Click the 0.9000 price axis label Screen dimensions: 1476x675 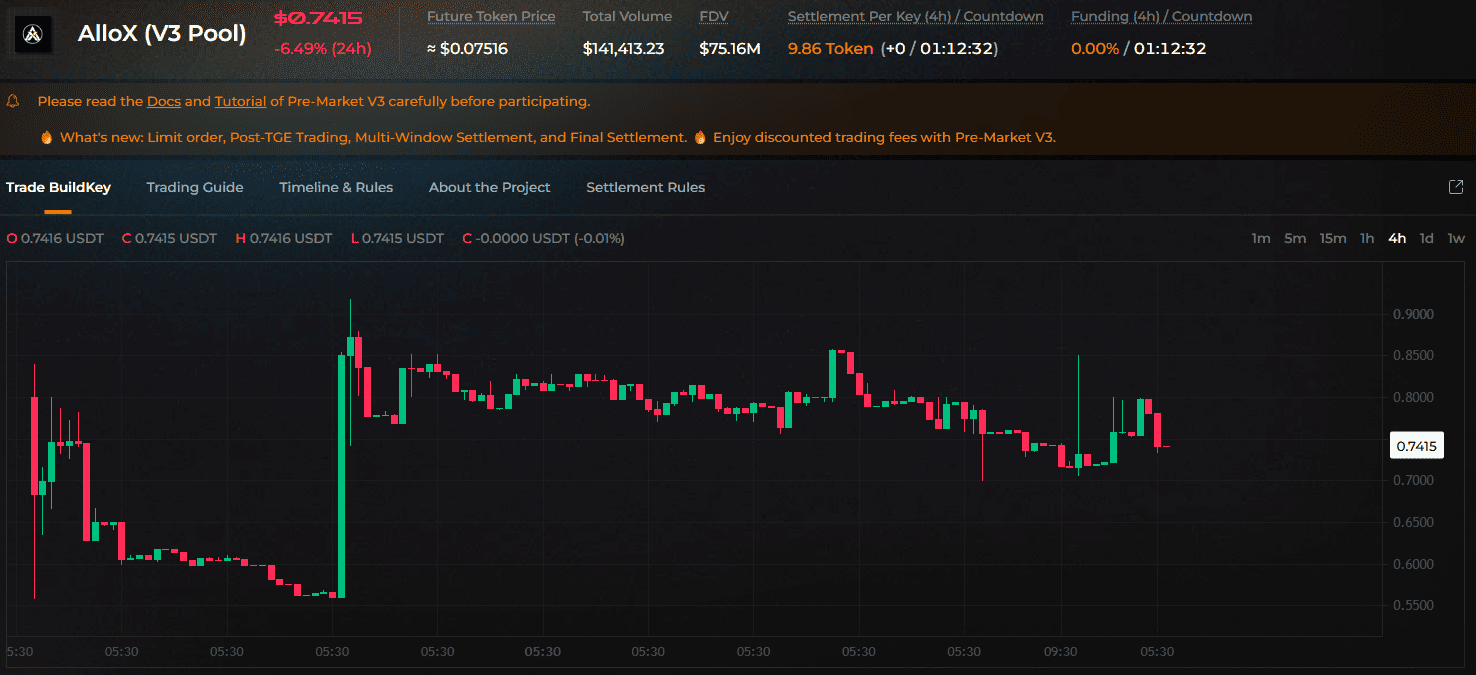(x=1413, y=314)
